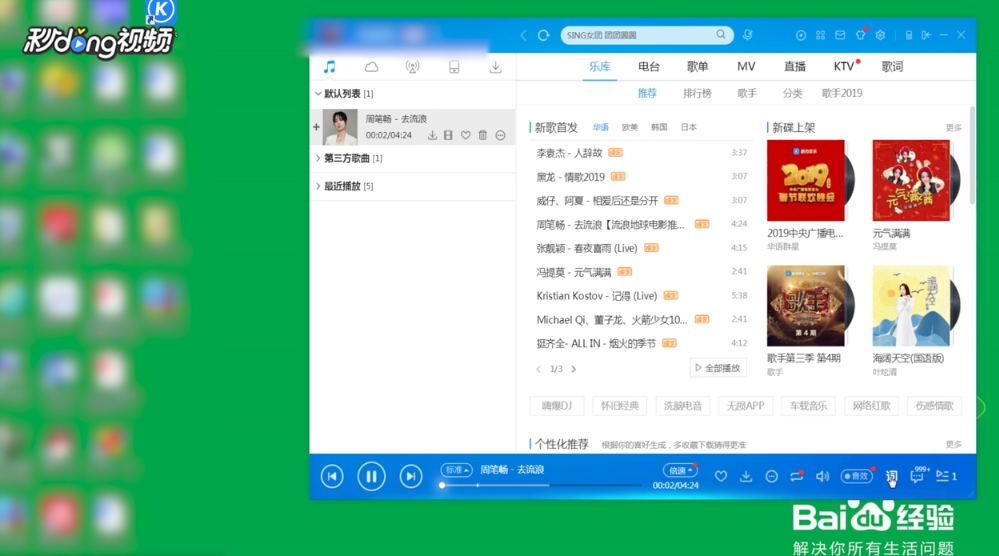Image resolution: width=999 pixels, height=556 pixels.
Task: Click 更多 next to 新碟上架
Action: pyautogui.click(x=954, y=128)
